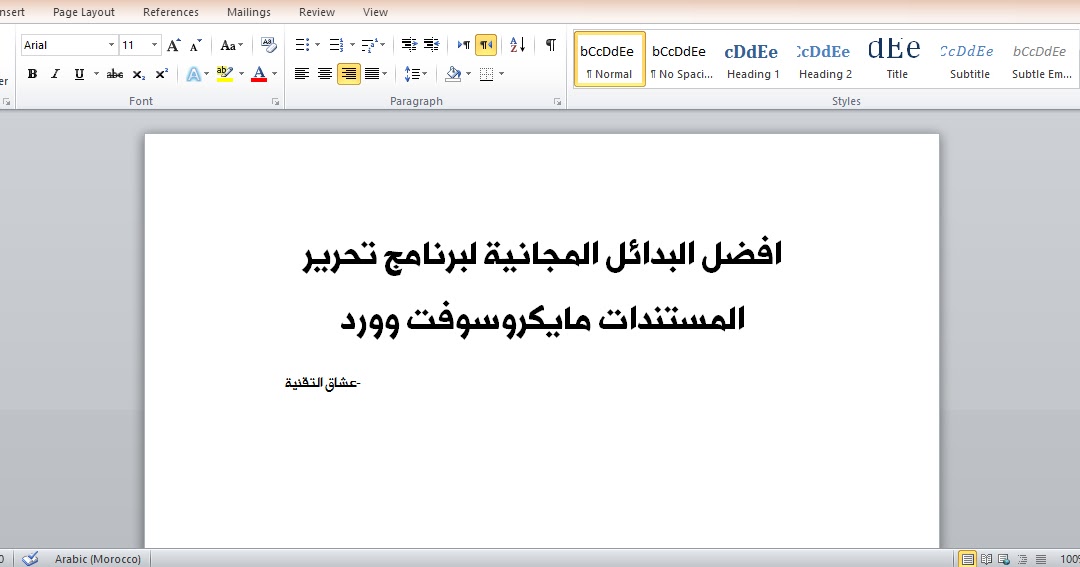
Task: Switch to Outline view
Action: 1023,559
